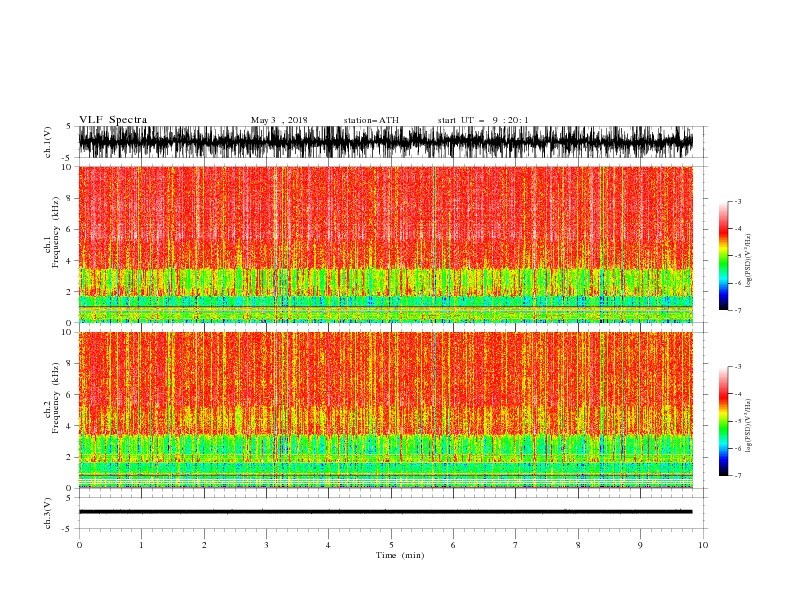The image size is (792, 612).
Task: Click the "VLF Spectra" plot title
Action: (x=113, y=120)
